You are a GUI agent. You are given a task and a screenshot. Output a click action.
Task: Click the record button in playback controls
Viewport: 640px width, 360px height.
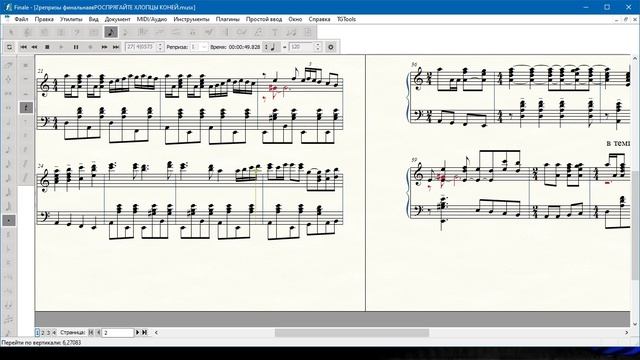point(90,47)
